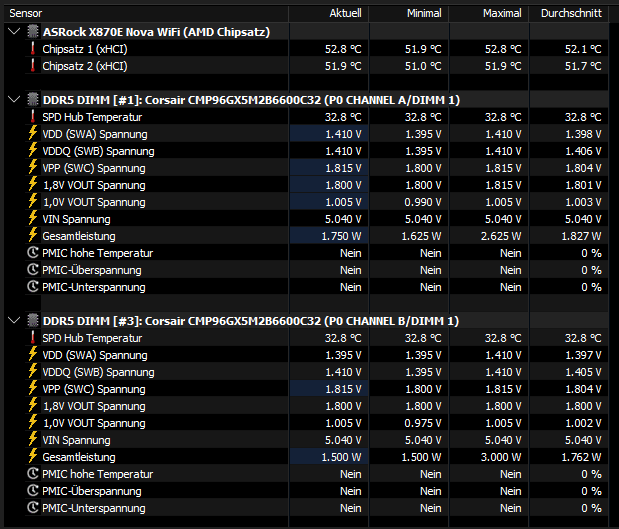Click the Sensor column header
The image size is (619, 529).
146,13
